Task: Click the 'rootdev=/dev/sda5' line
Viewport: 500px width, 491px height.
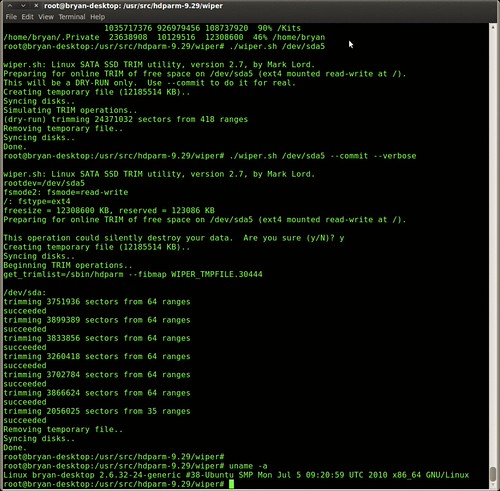Action: point(44,183)
